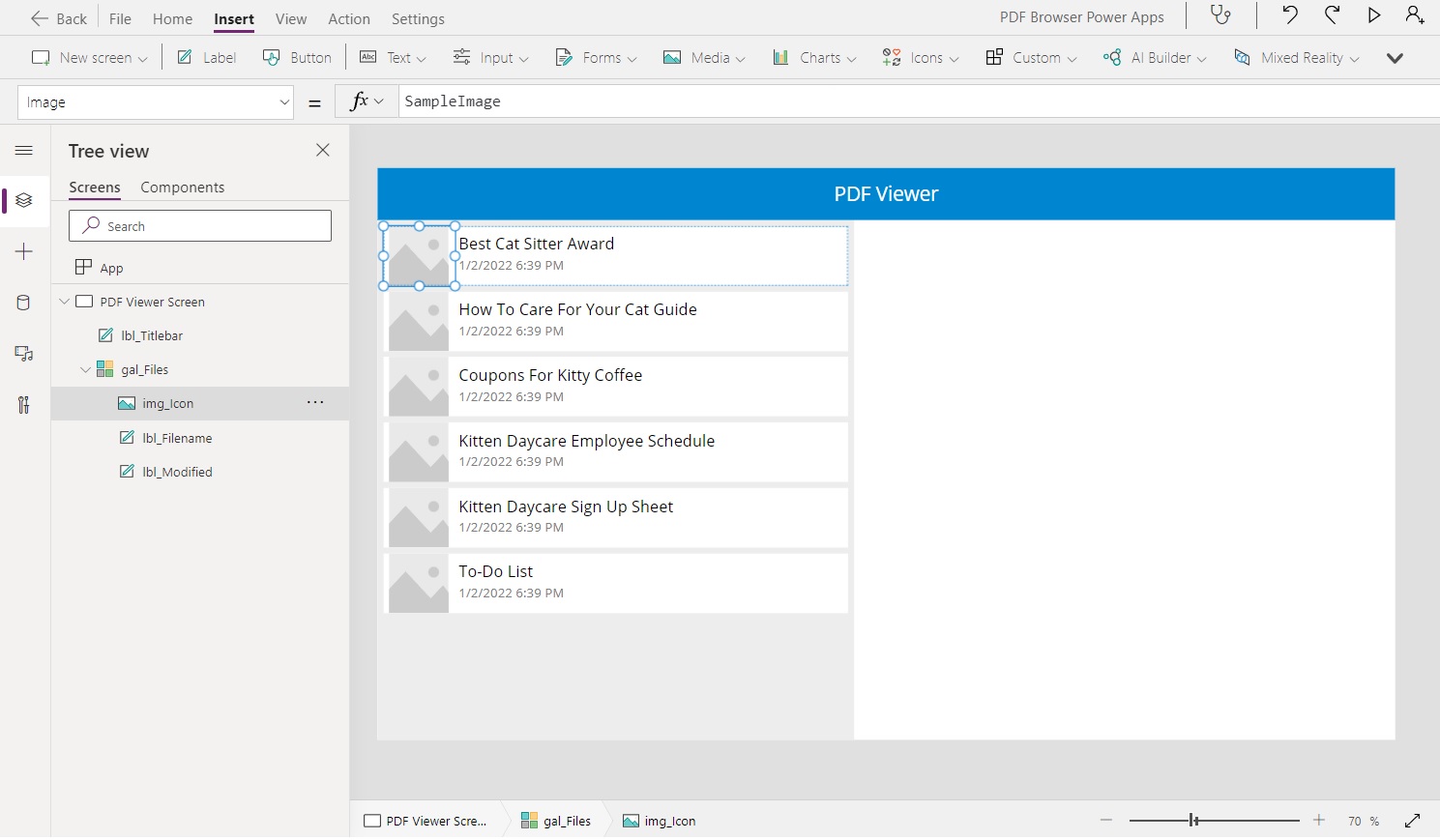
Task: Switch to the Components tab
Action: (x=182, y=187)
